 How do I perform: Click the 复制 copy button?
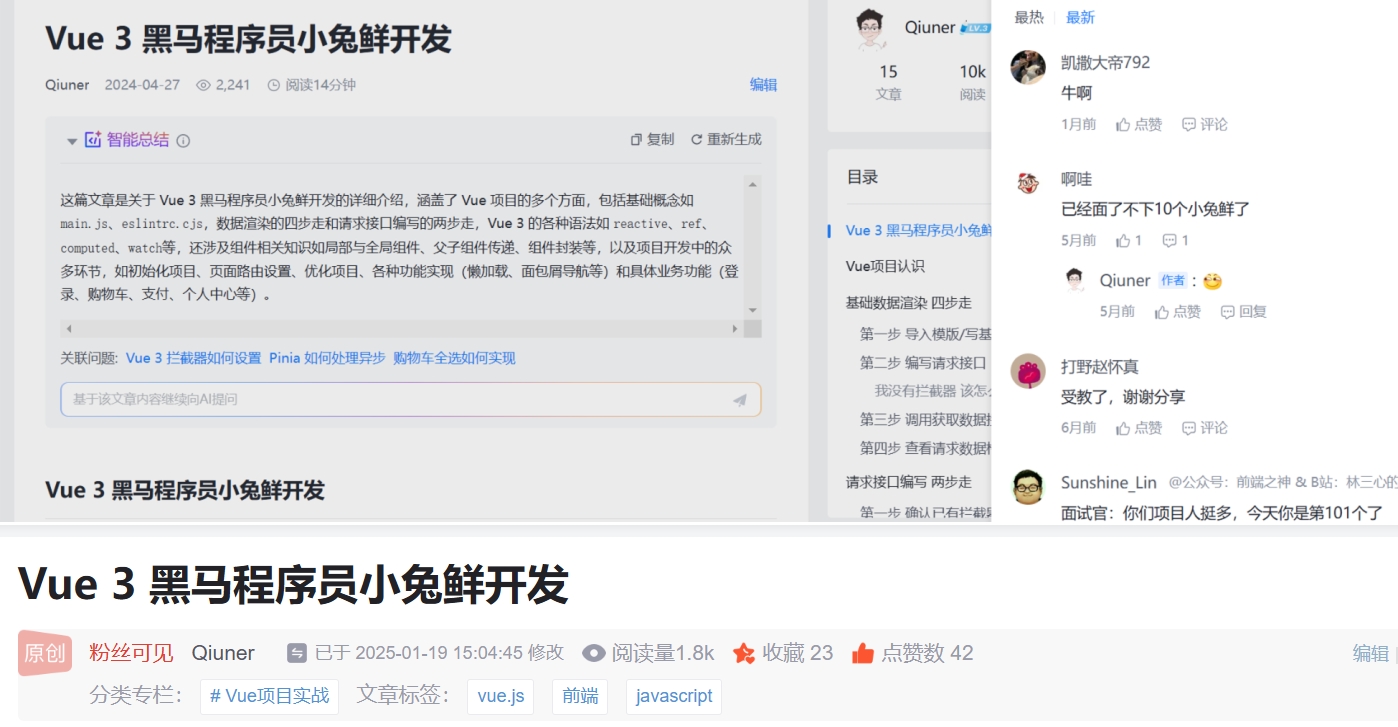[x=652, y=140]
